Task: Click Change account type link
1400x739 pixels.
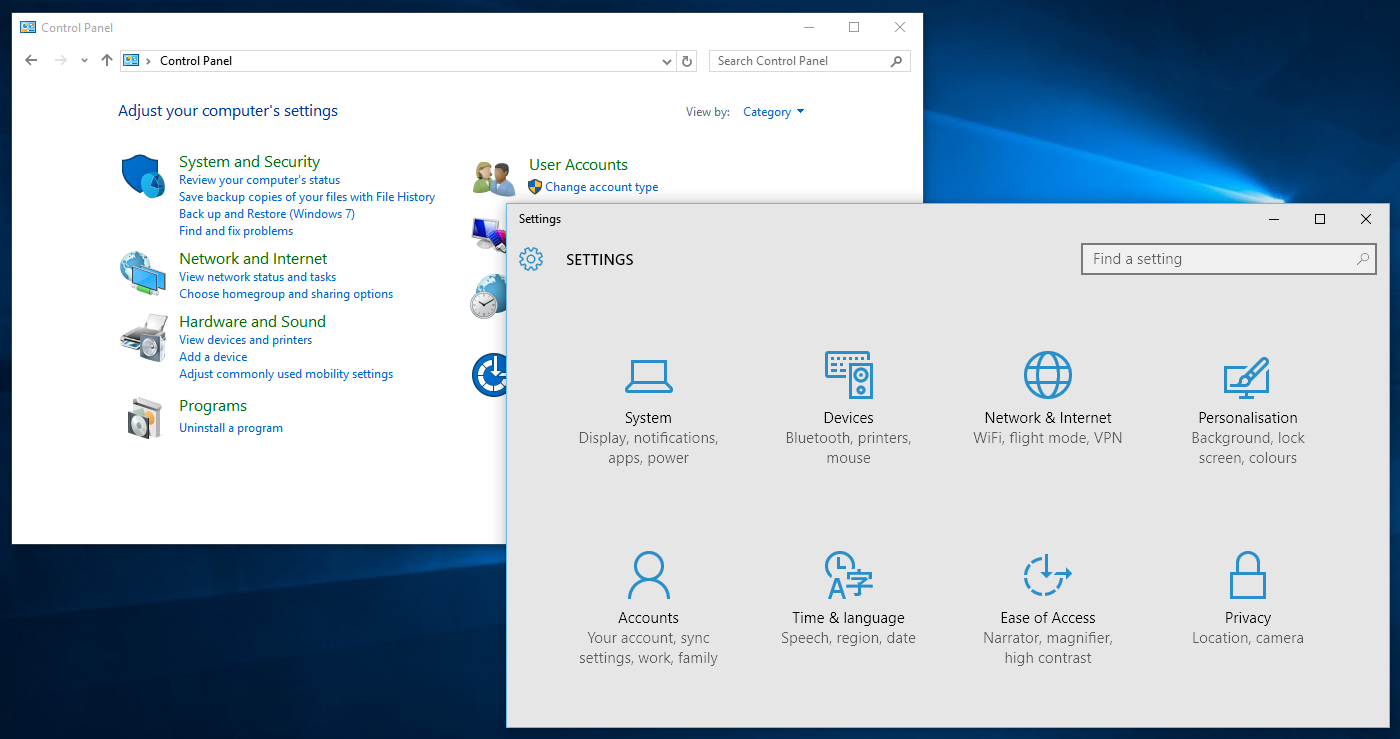Action: point(601,187)
